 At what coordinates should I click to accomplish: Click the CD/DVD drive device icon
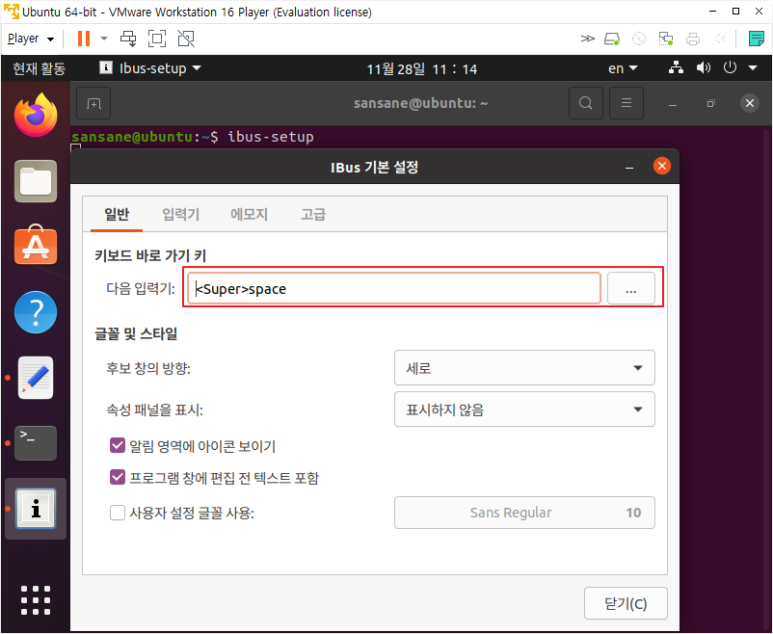(639, 38)
